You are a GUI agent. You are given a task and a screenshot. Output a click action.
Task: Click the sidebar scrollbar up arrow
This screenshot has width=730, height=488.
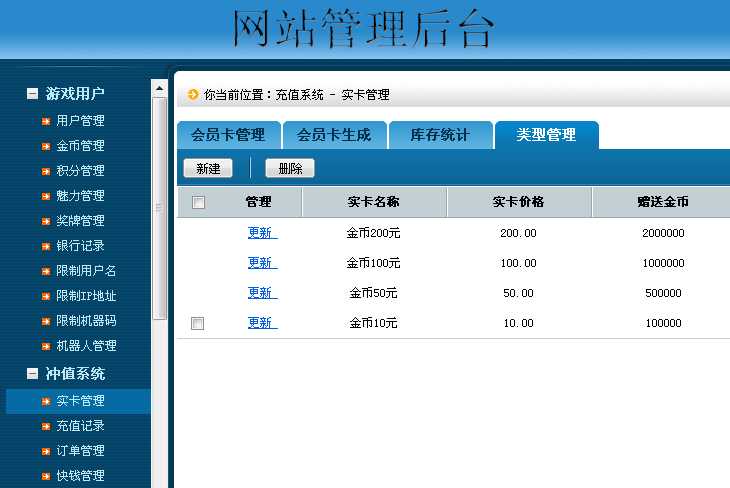pyautogui.click(x=159, y=88)
